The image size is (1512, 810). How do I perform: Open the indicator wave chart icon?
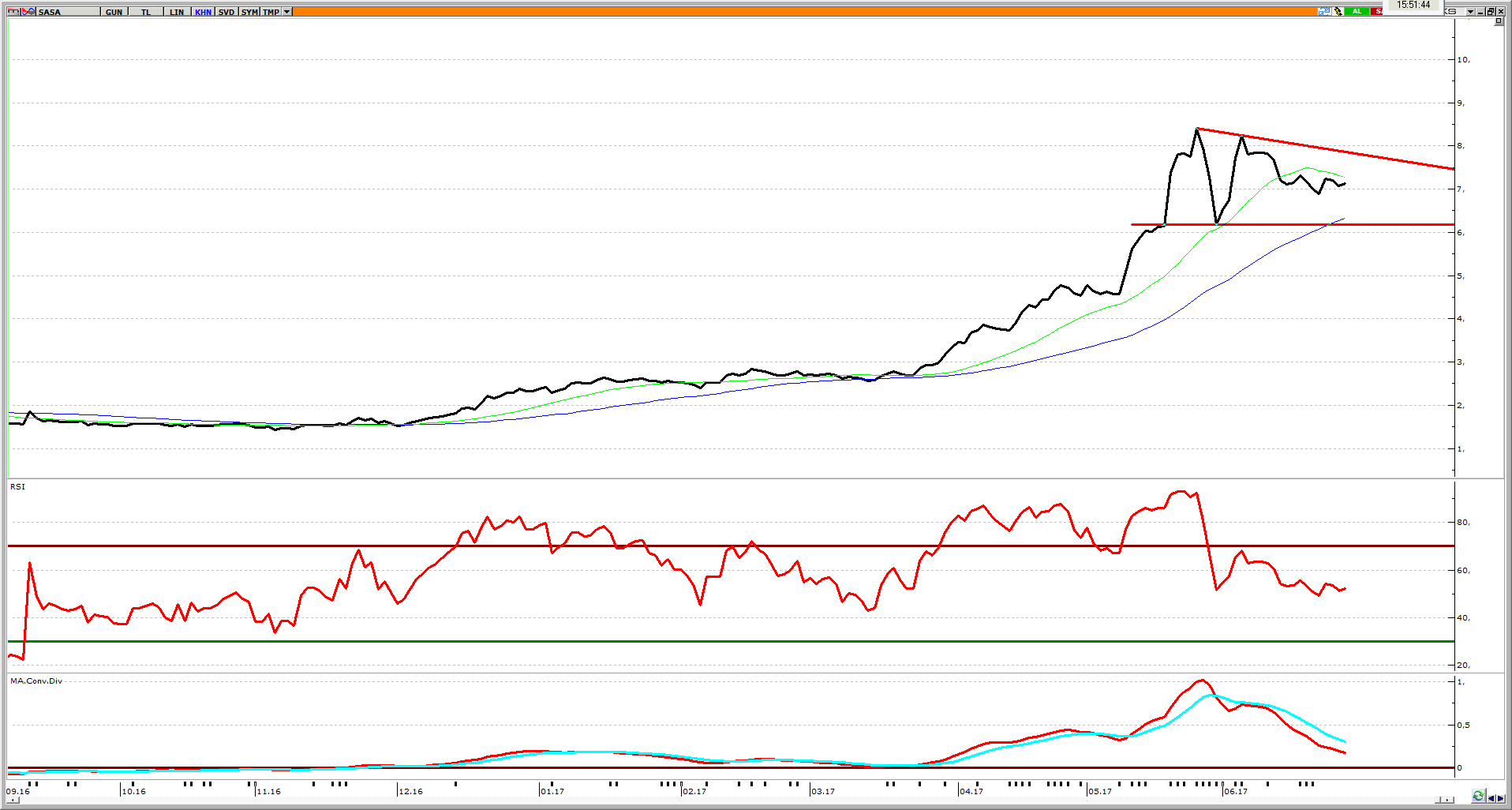(x=28, y=12)
